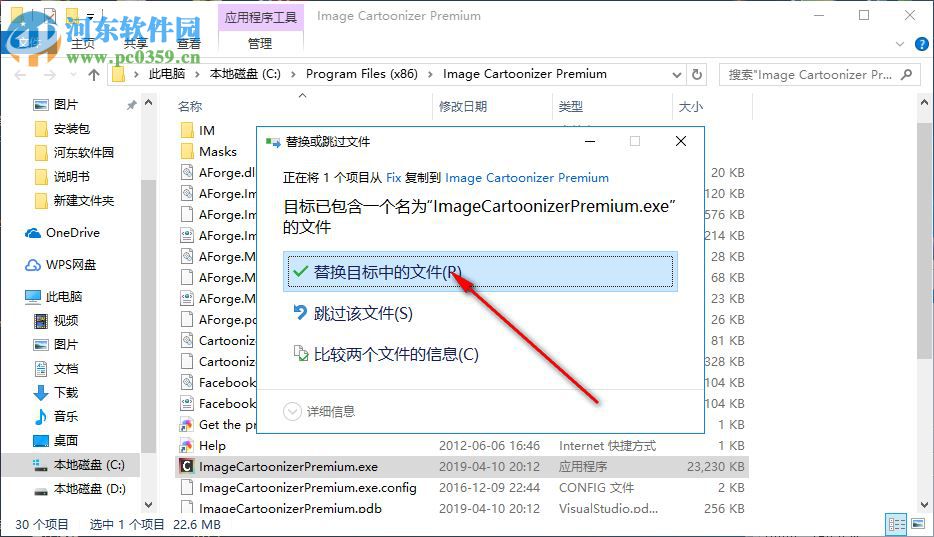
Task: Open the Fix source folder link
Action: tap(394, 177)
